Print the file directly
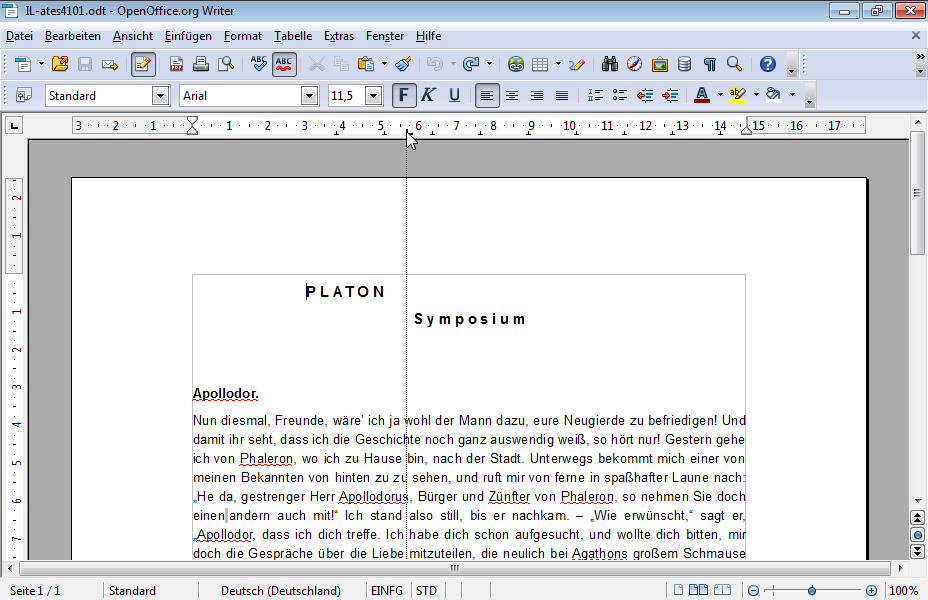This screenshot has width=928, height=600. [x=201, y=64]
